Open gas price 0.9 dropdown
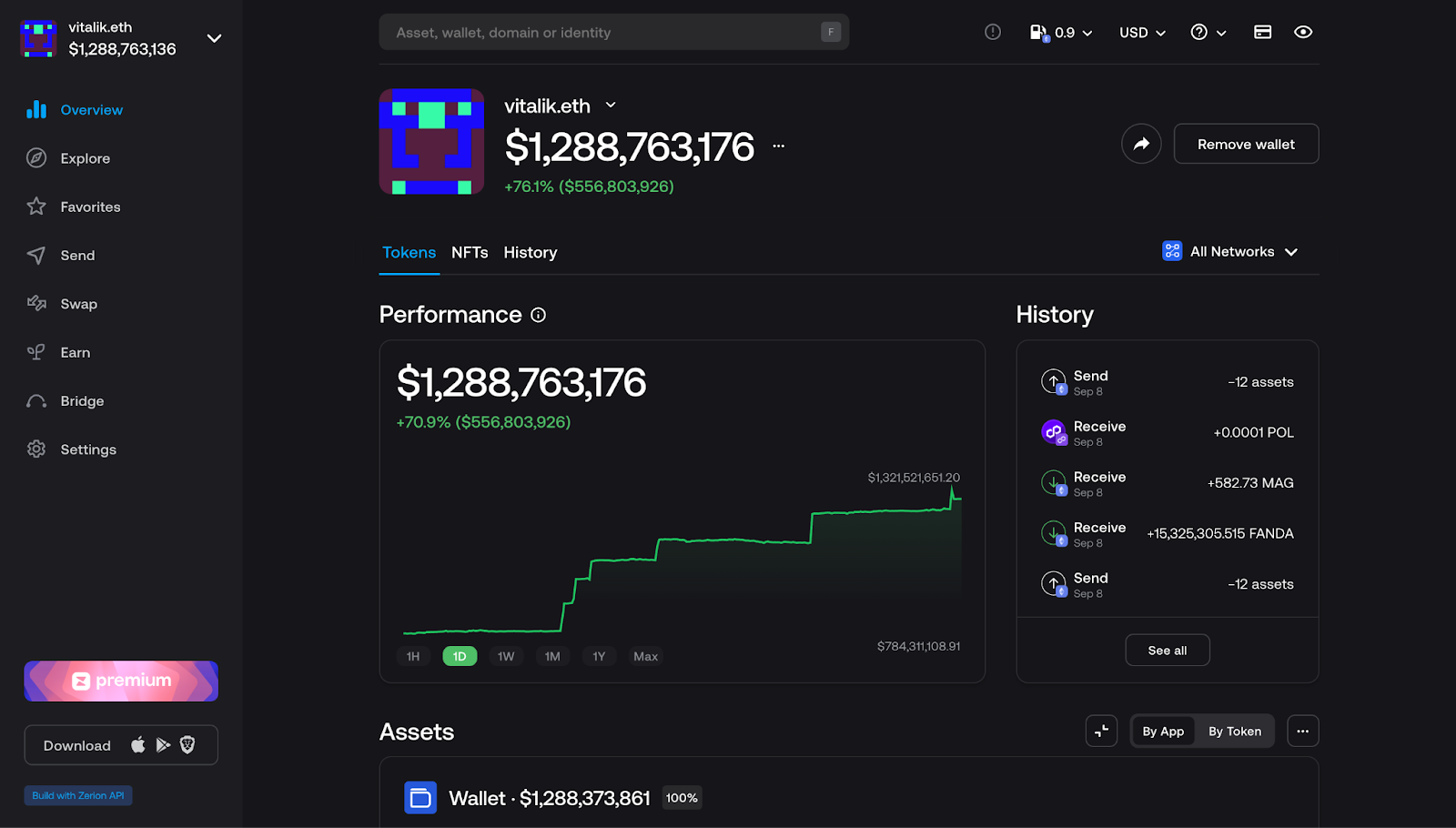Viewport: 1456px width, 828px height. (x=1061, y=33)
